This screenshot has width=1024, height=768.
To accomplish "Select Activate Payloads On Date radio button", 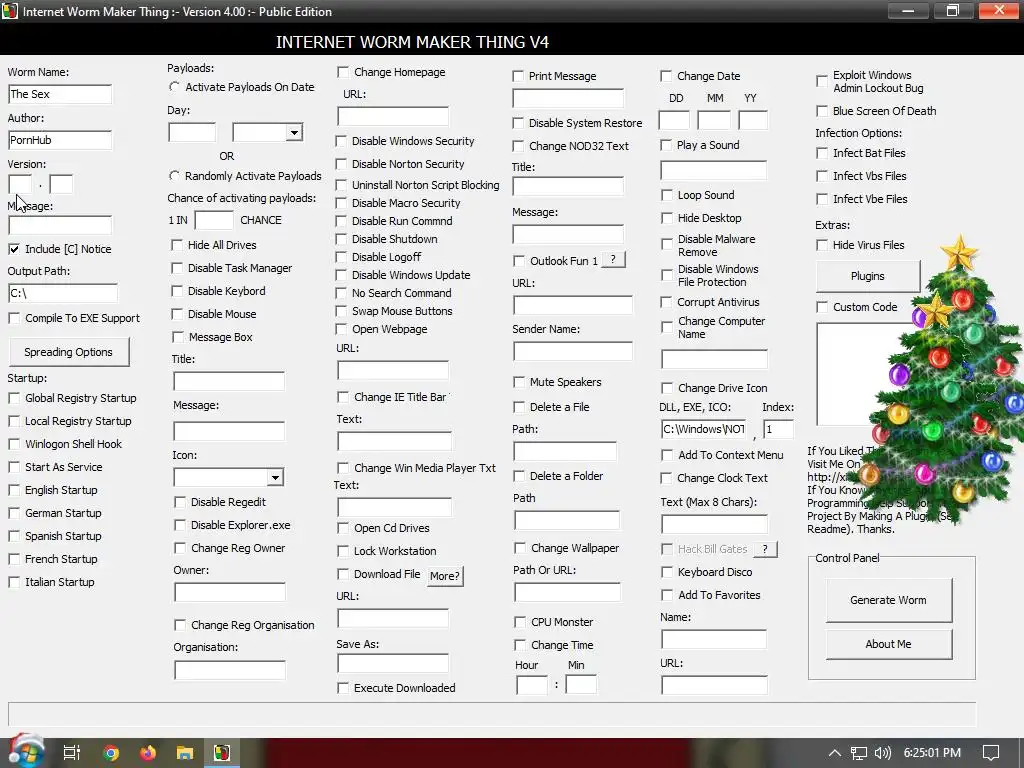I will pyautogui.click(x=174, y=87).
